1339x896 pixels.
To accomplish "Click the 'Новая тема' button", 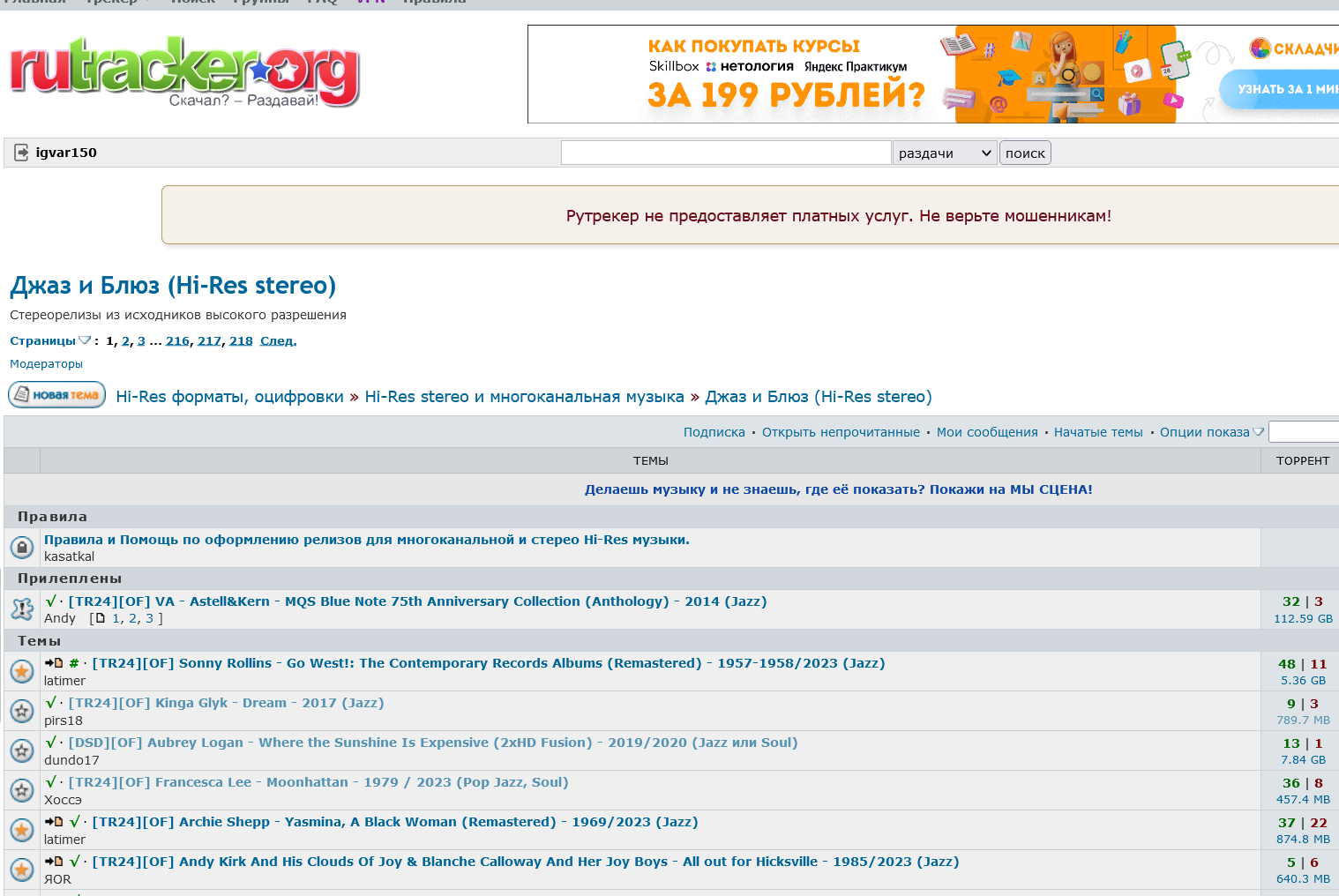I will point(57,395).
